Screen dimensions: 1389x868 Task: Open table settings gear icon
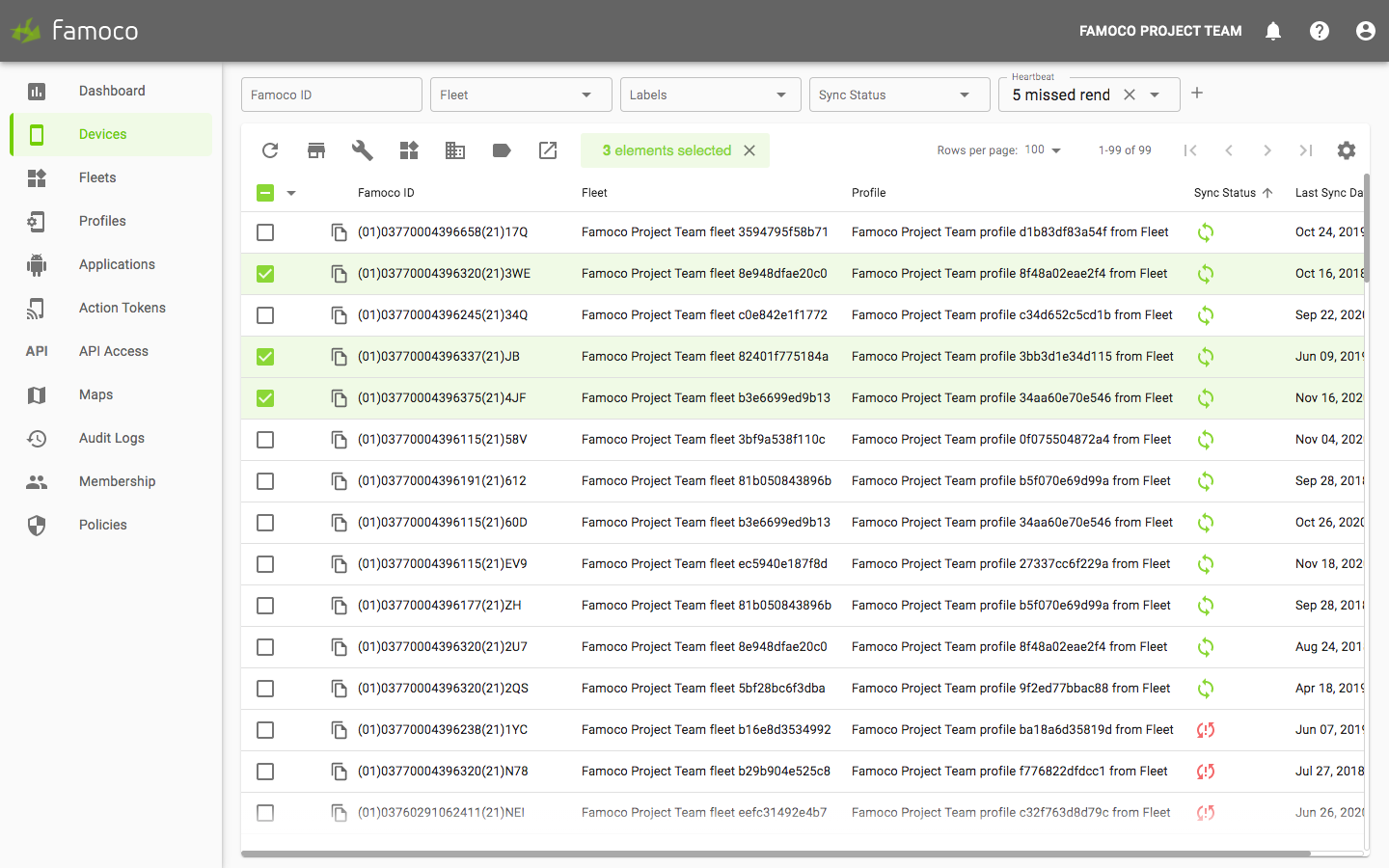tap(1347, 150)
